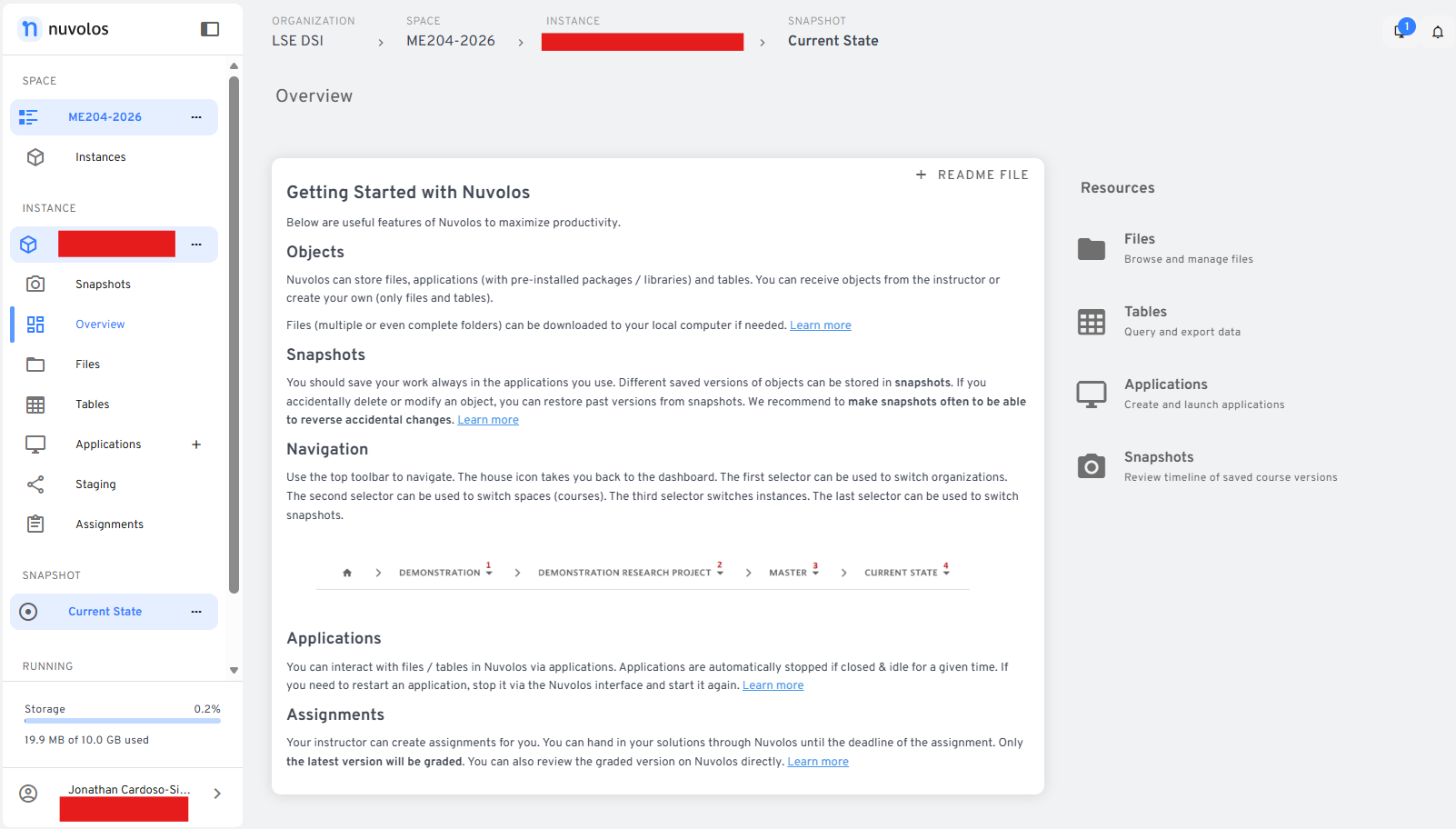The width and height of the screenshot is (1456, 829).
Task: Select Overview in the sidebar
Action: click(100, 325)
